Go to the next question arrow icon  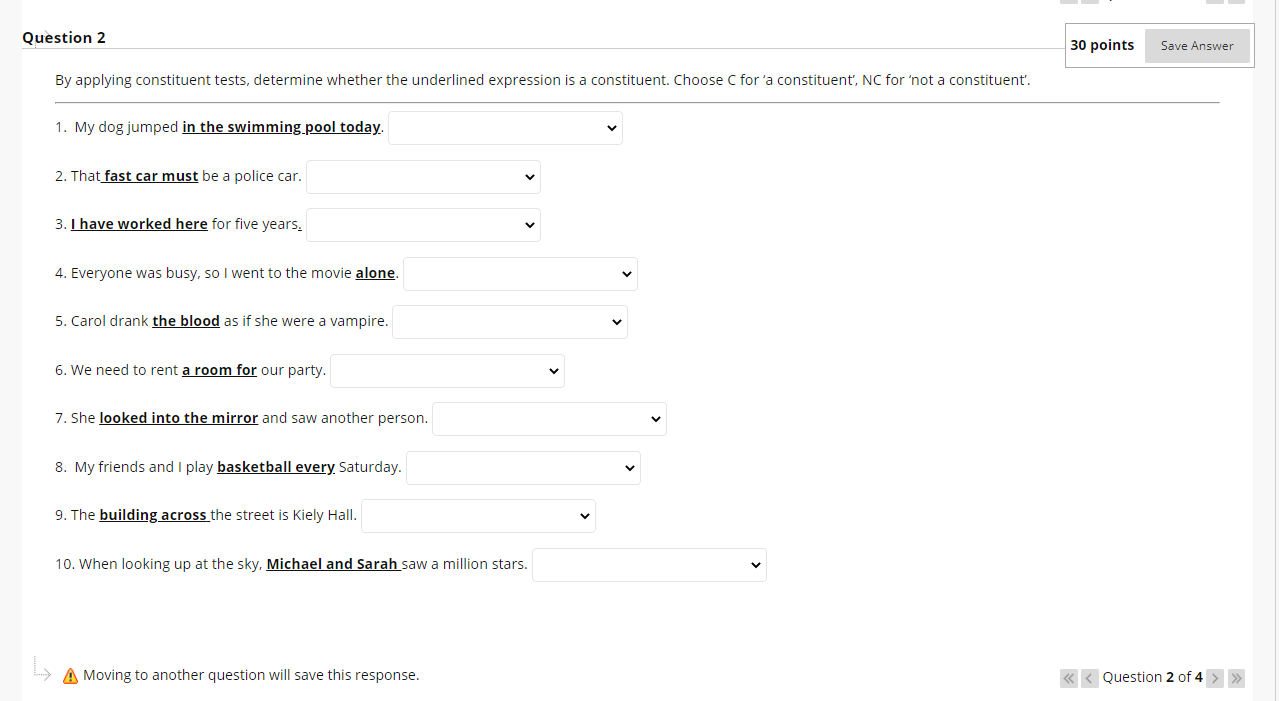click(x=1215, y=678)
